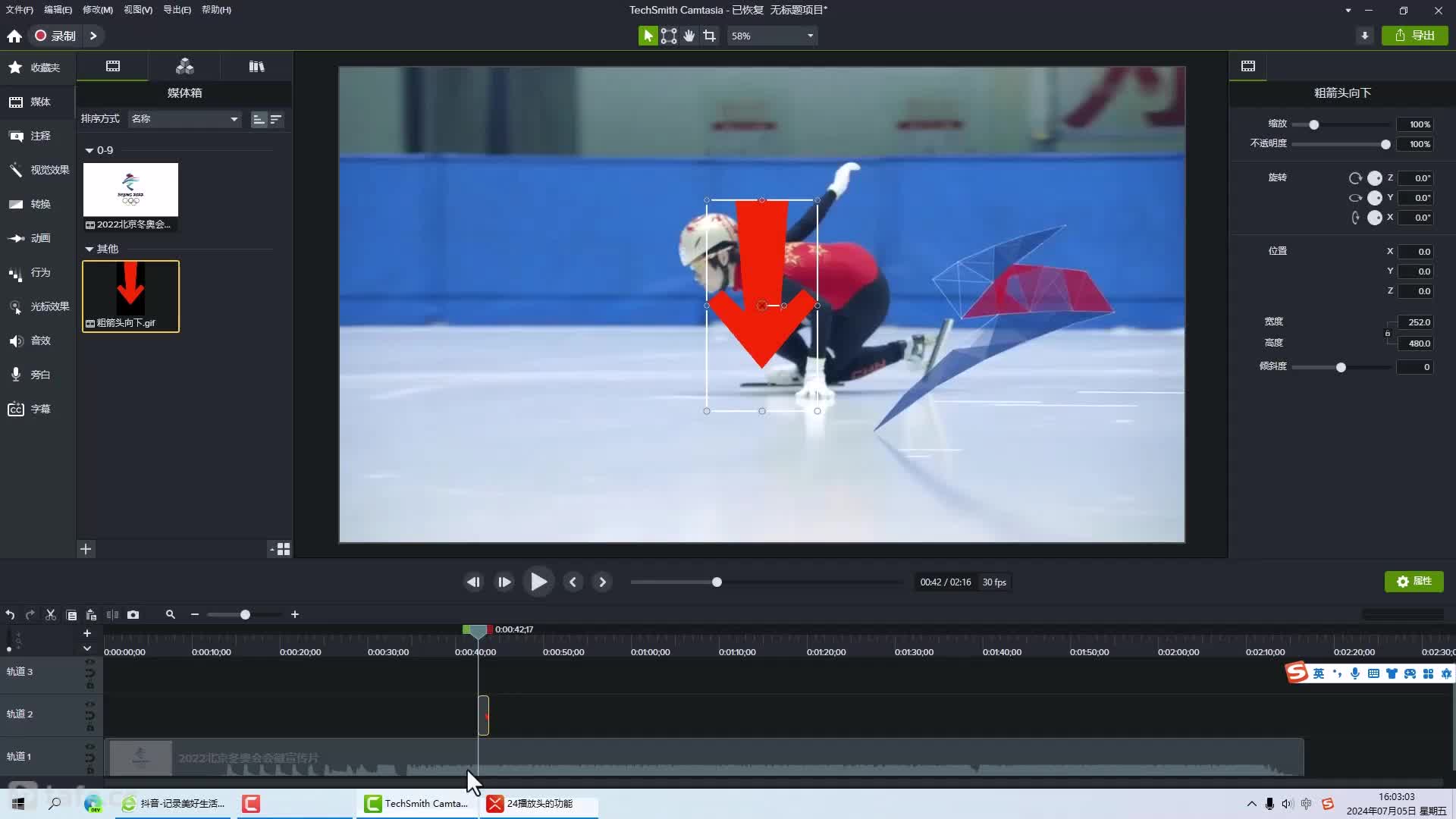The width and height of the screenshot is (1456, 819).
Task: Click the home icon
Action: [14, 36]
